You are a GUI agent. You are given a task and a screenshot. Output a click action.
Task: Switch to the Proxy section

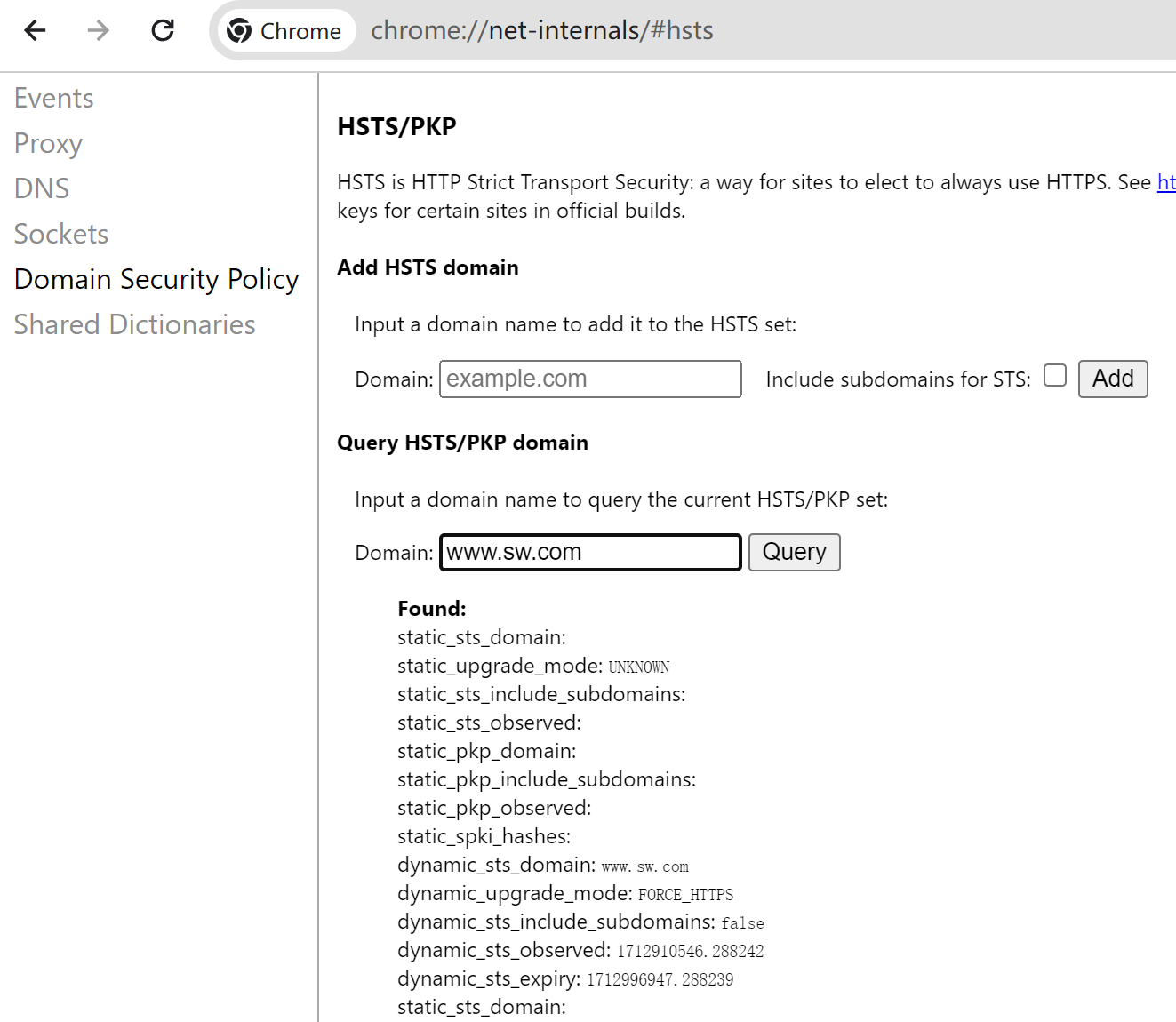[49, 143]
